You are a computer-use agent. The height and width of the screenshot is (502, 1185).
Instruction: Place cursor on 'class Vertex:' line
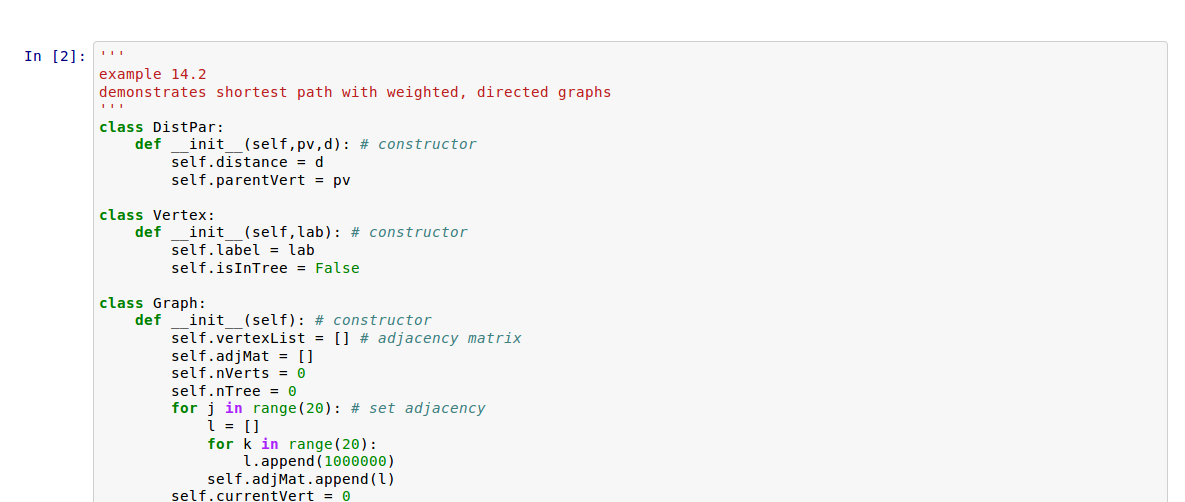(157, 215)
